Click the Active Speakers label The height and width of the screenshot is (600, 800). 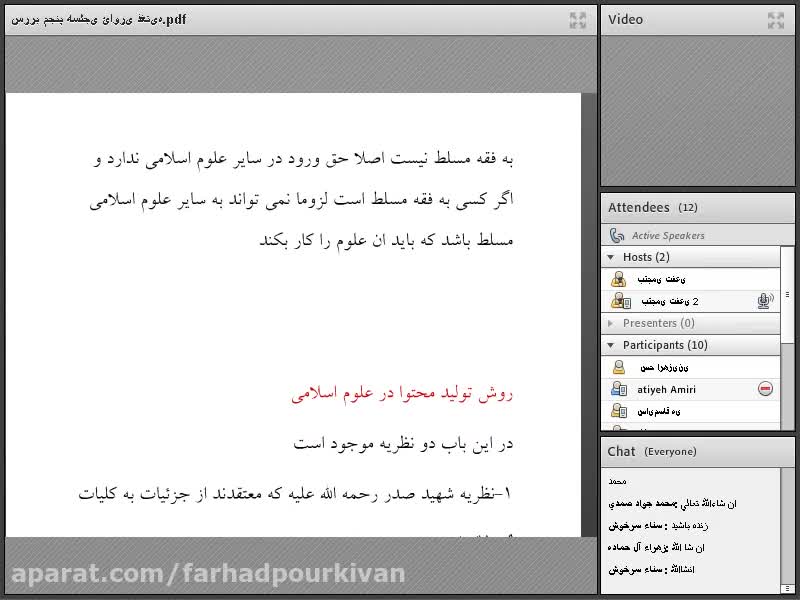pos(668,236)
